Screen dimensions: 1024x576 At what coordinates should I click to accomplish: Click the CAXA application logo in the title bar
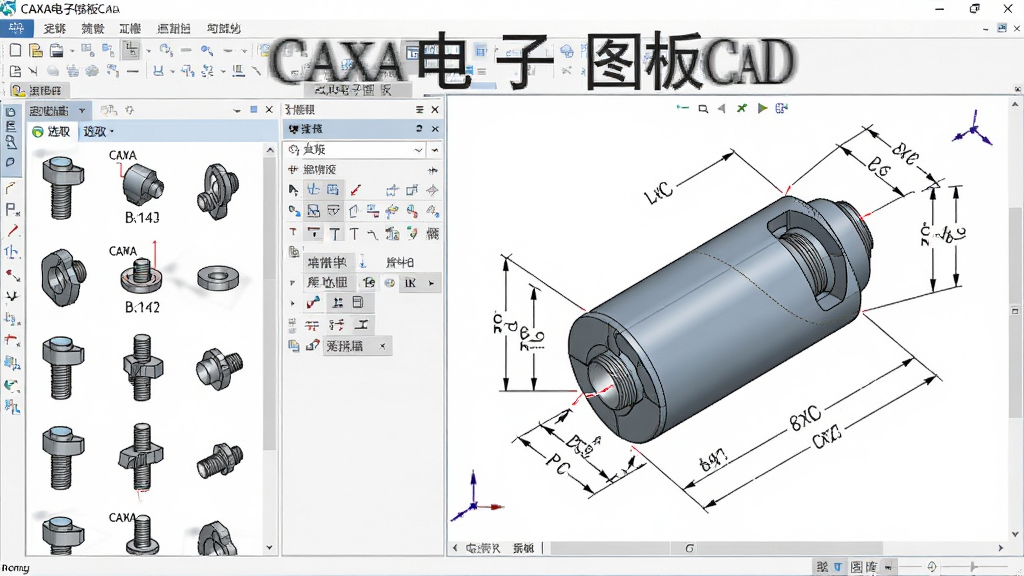8,8
